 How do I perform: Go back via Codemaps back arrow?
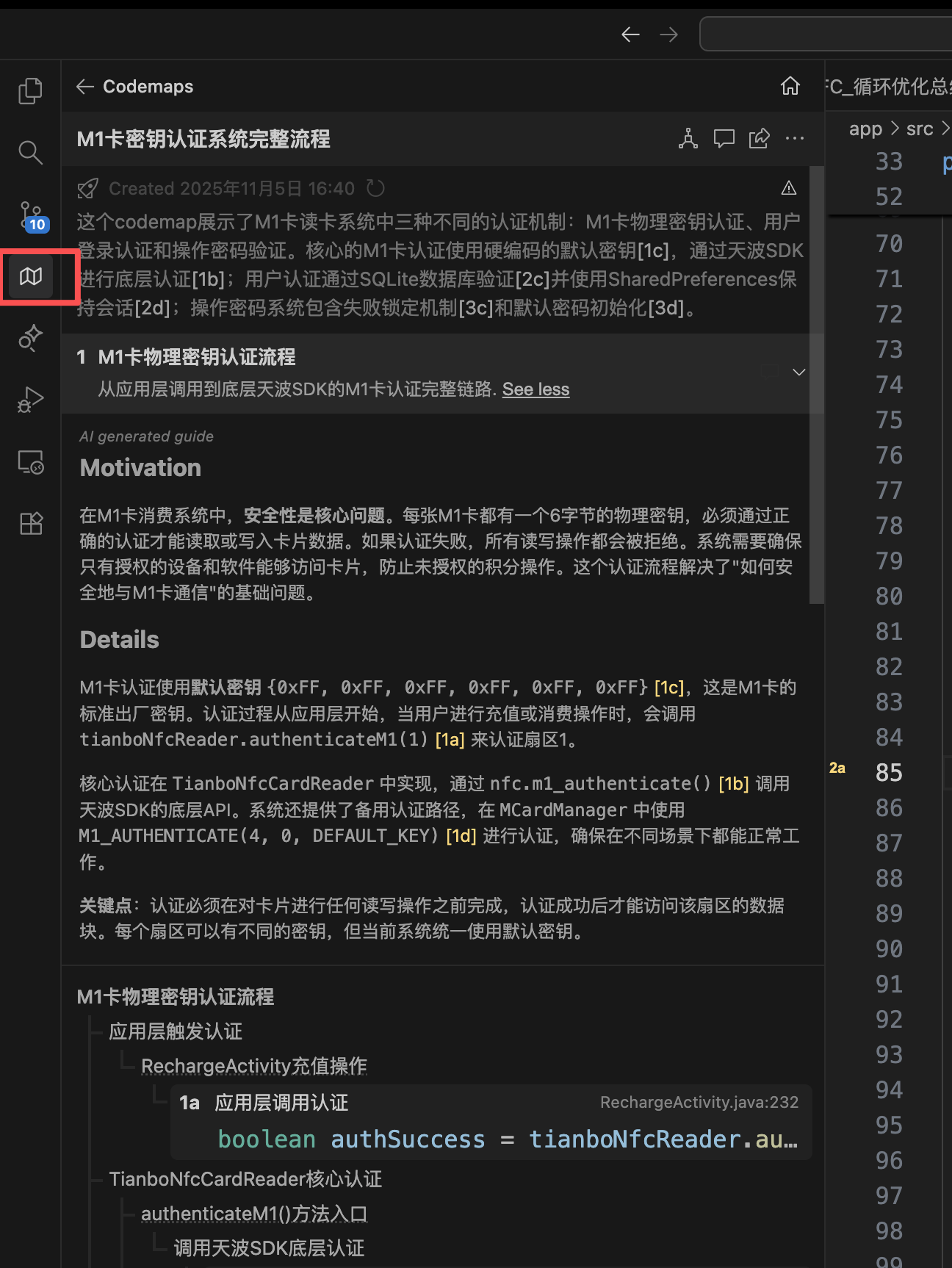85,87
